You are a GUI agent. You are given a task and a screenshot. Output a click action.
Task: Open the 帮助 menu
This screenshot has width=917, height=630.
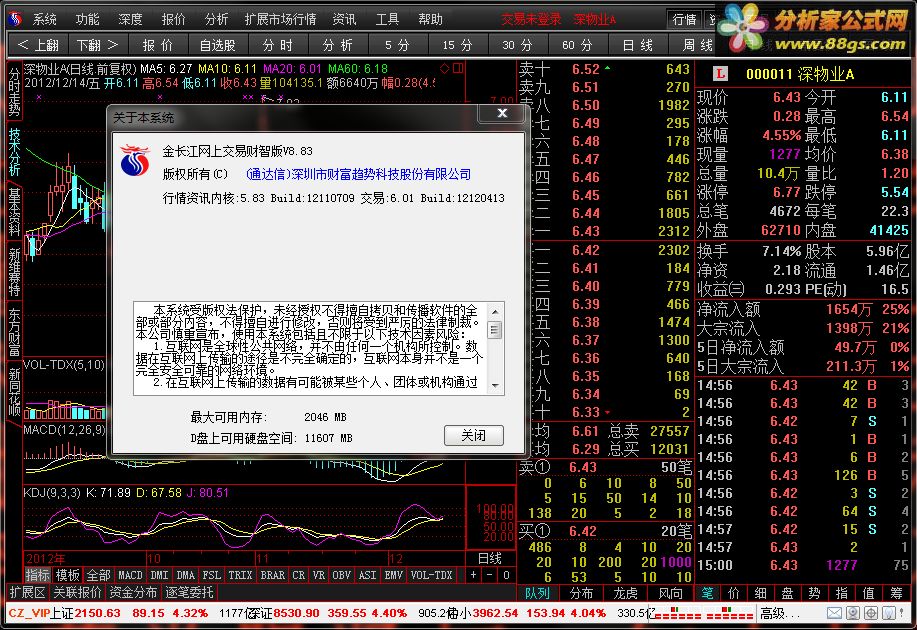tap(430, 19)
